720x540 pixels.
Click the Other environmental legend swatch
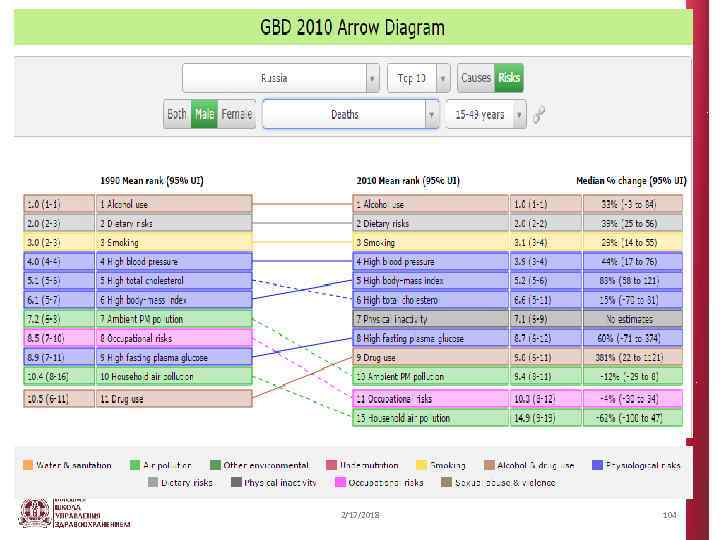click(x=215, y=465)
